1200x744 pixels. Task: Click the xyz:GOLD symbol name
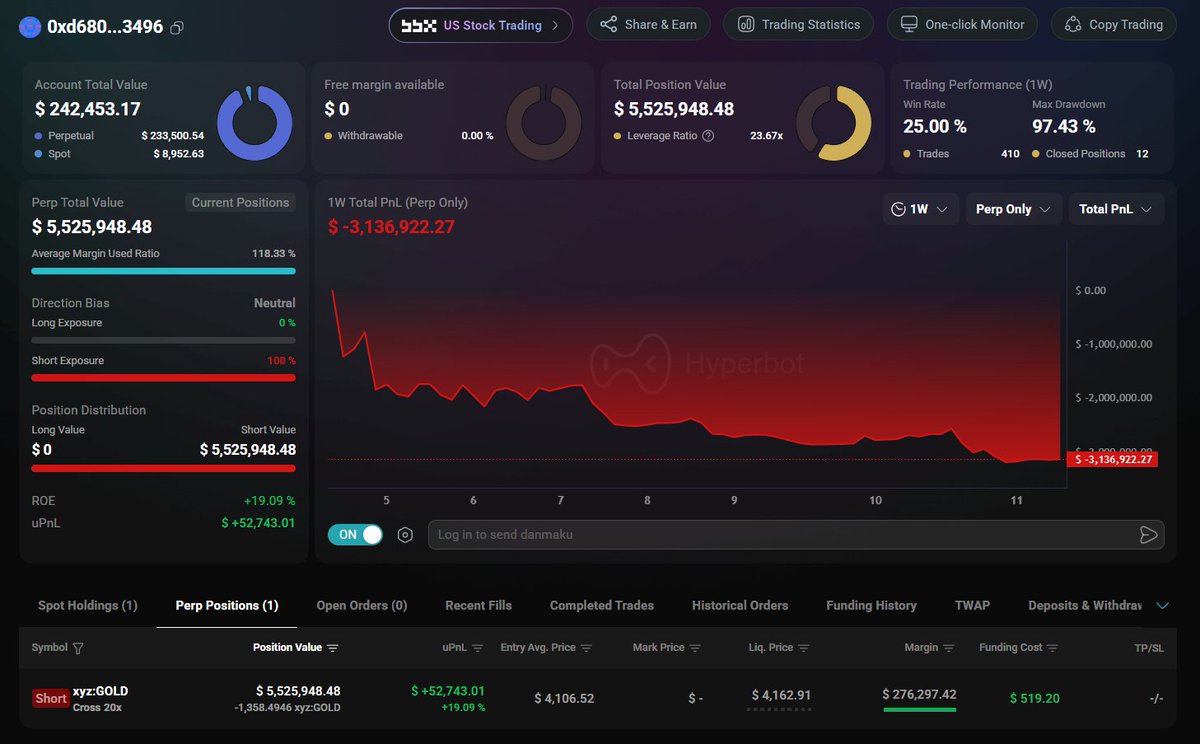pos(100,691)
